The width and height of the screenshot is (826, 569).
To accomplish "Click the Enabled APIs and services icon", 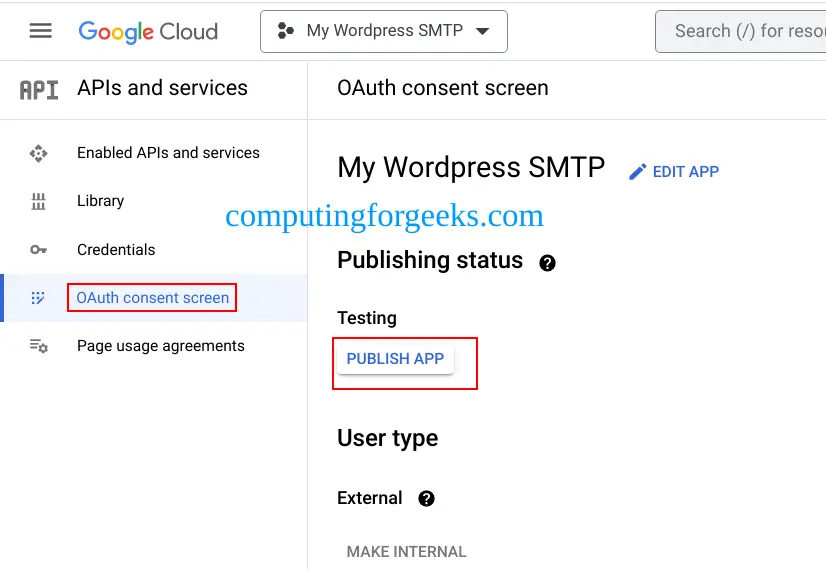I will (x=38, y=153).
